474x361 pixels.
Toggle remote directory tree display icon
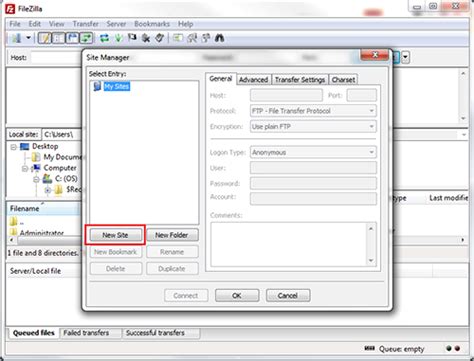point(72,38)
